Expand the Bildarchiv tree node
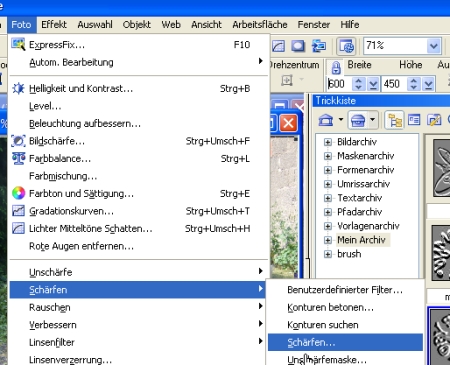Screen dimensions: 450x365 [x=328, y=142]
